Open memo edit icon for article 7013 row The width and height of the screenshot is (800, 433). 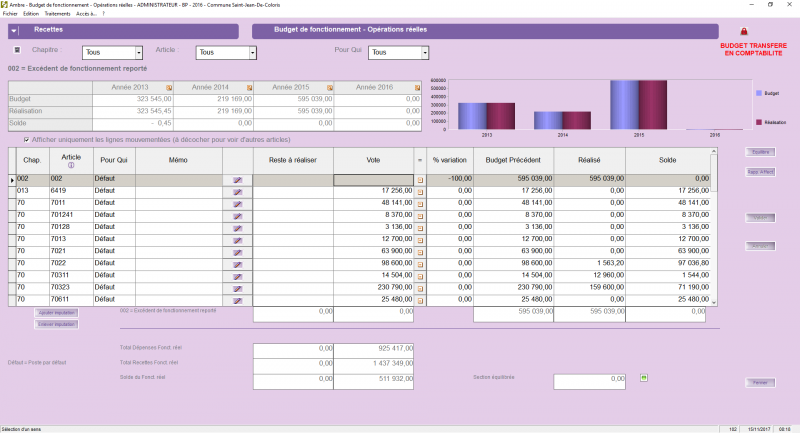[237, 240]
